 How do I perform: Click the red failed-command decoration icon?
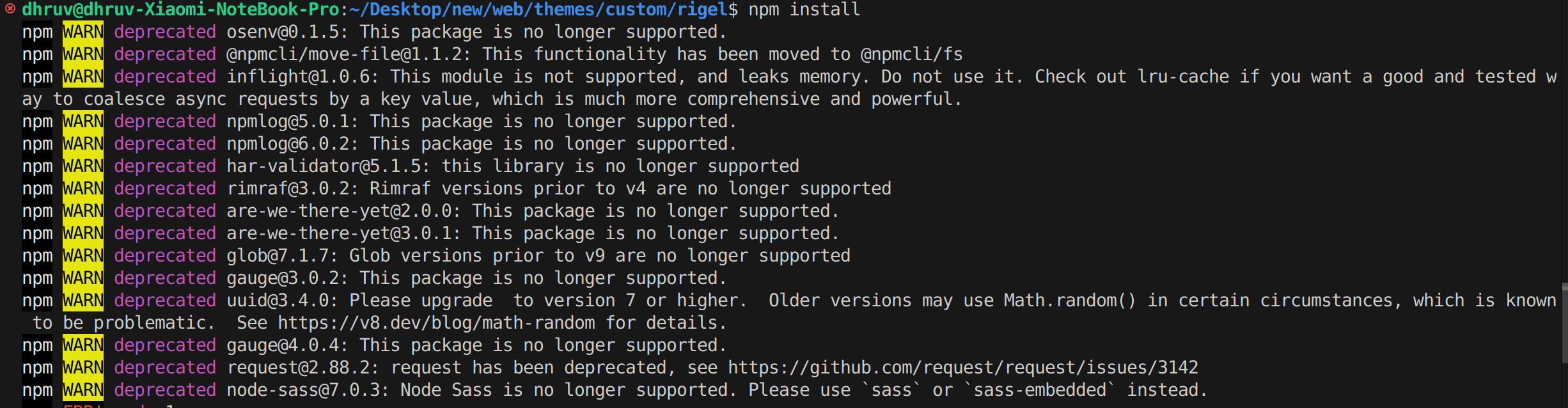point(10,9)
